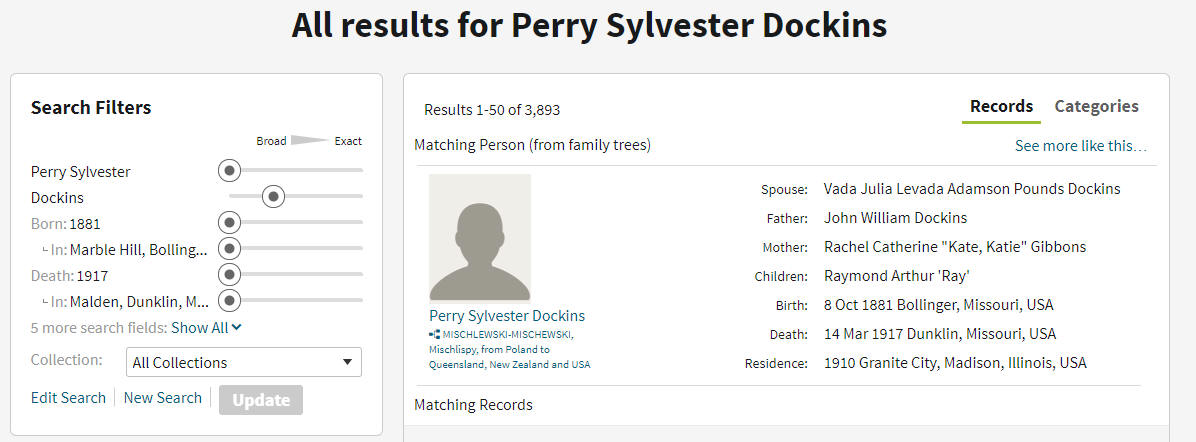Click the Perry Sylvester first name slider handle
The height and width of the screenshot is (442, 1196).
230,170
